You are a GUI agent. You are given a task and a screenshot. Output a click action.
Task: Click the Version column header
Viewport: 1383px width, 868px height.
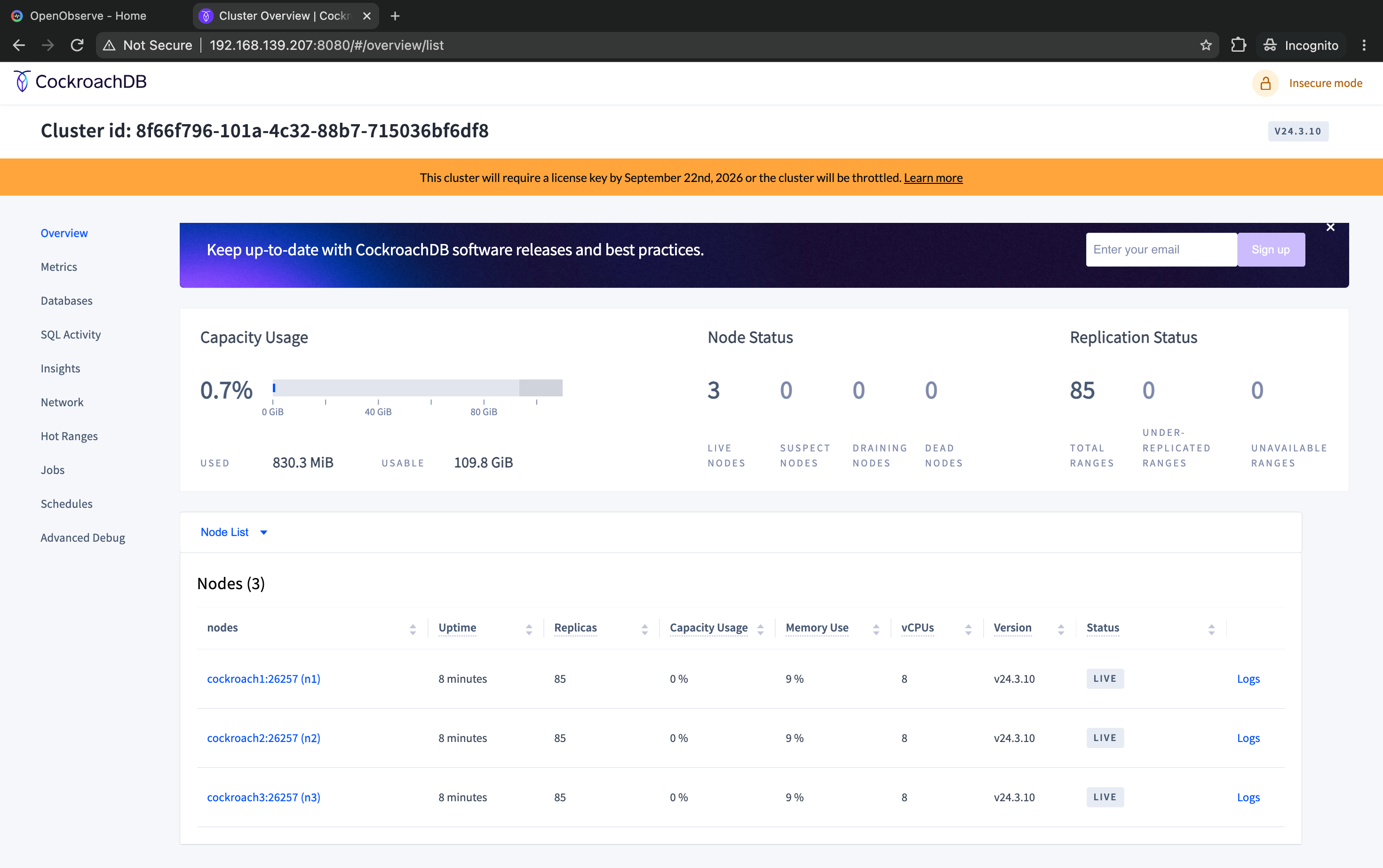1012,627
